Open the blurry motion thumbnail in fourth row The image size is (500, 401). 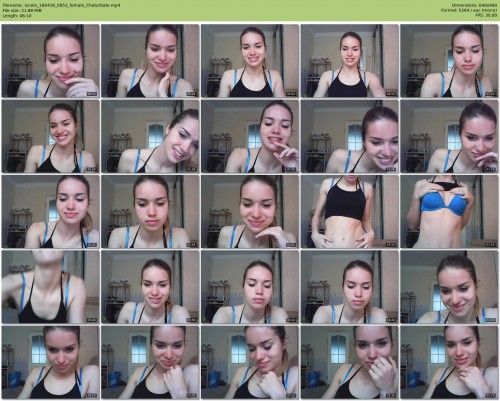pyautogui.click(x=50, y=287)
